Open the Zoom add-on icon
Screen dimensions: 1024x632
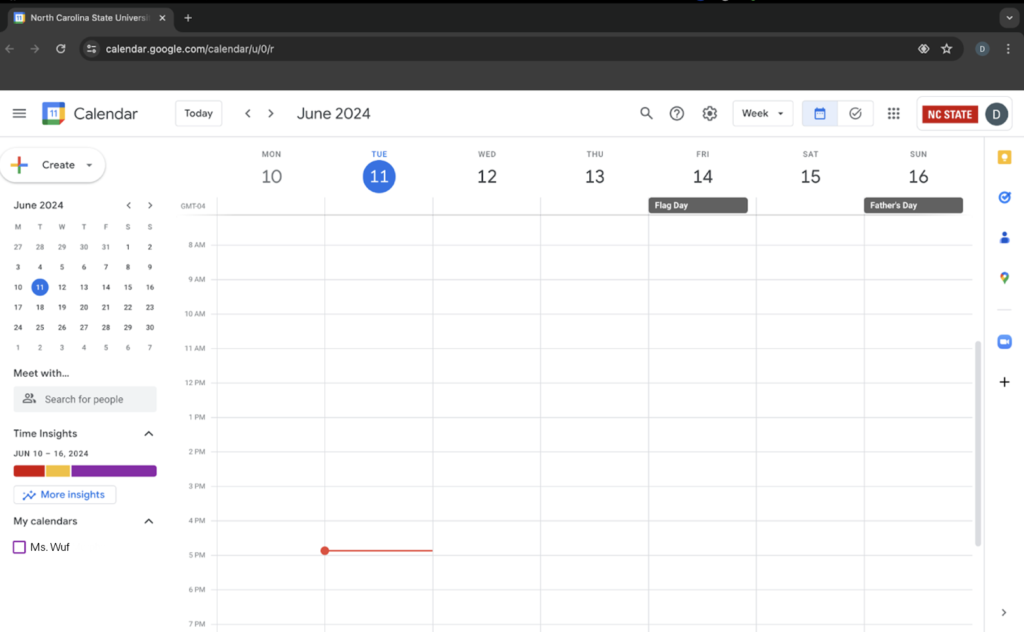(1004, 342)
